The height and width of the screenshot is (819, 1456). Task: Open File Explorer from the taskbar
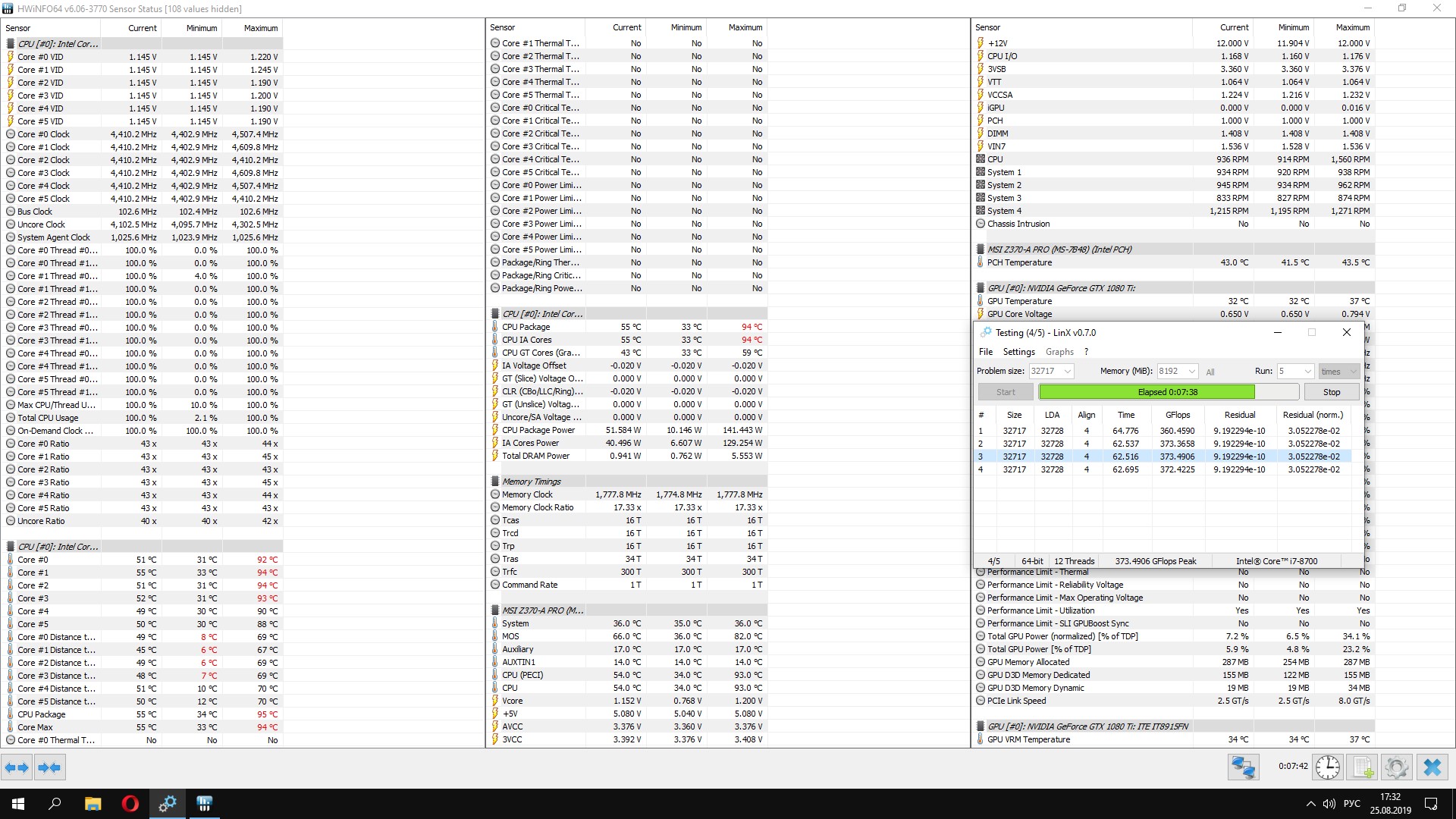click(x=93, y=804)
